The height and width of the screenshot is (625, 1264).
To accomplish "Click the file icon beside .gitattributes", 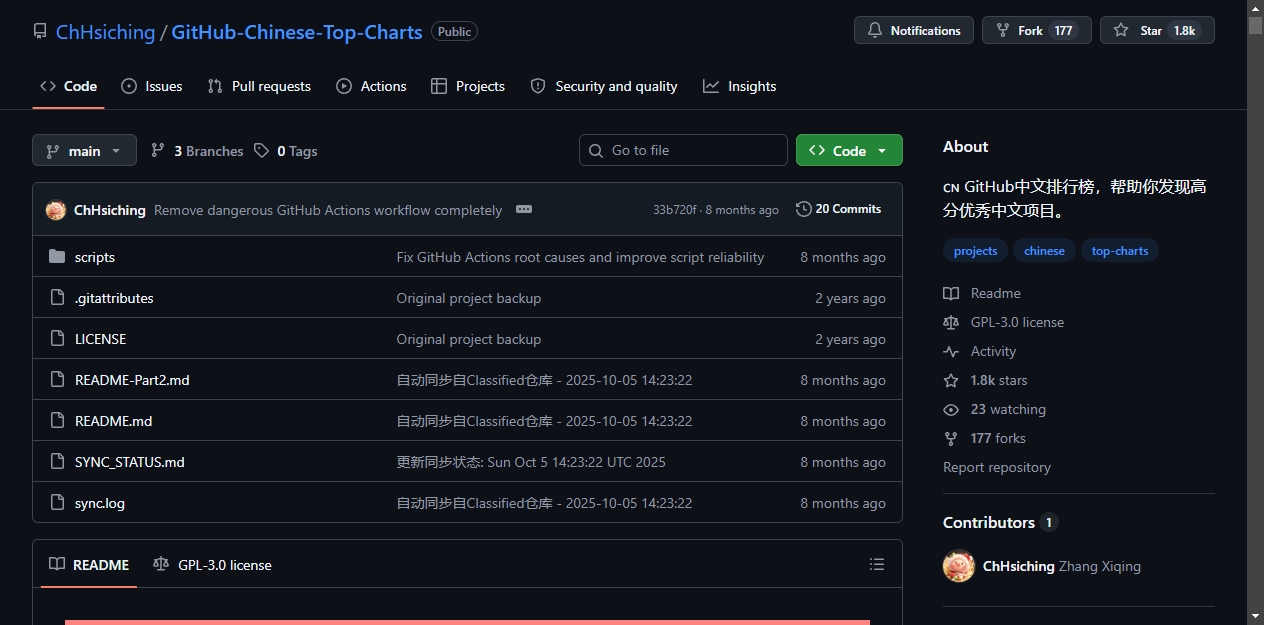I will coord(57,298).
